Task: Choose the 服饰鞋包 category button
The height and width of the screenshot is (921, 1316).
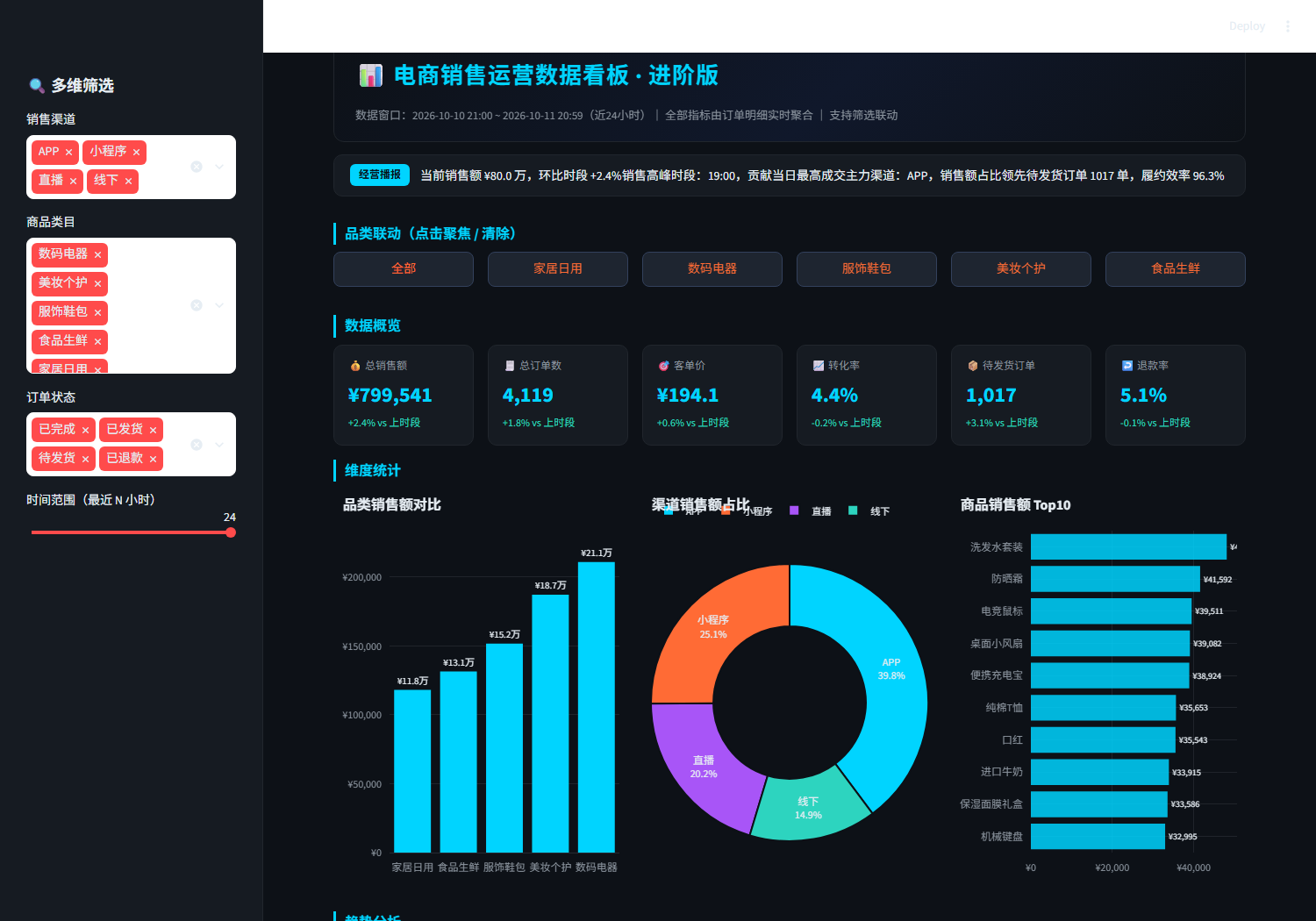Action: pyautogui.click(x=867, y=269)
